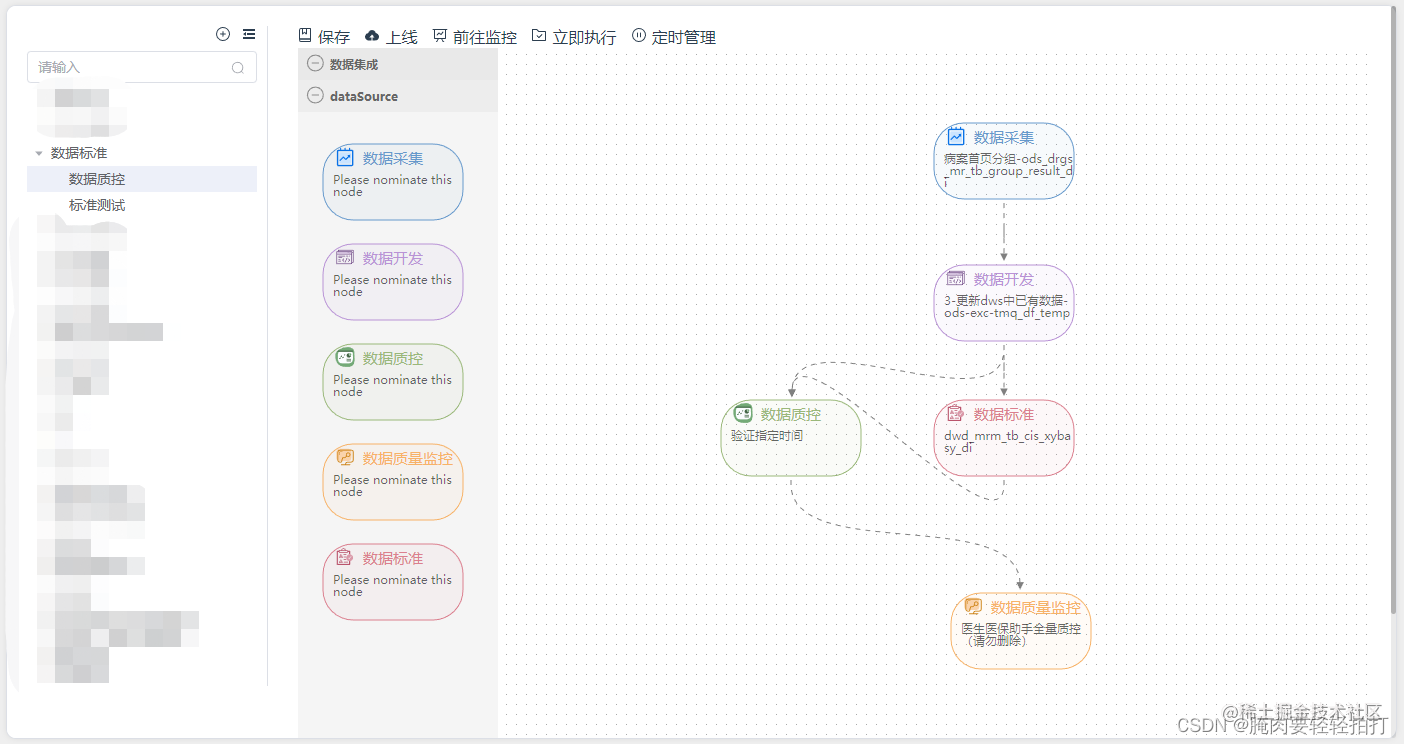Click the vertical scrollbar on right edge
This screenshot has height=744, width=1404.
(x=1394, y=310)
